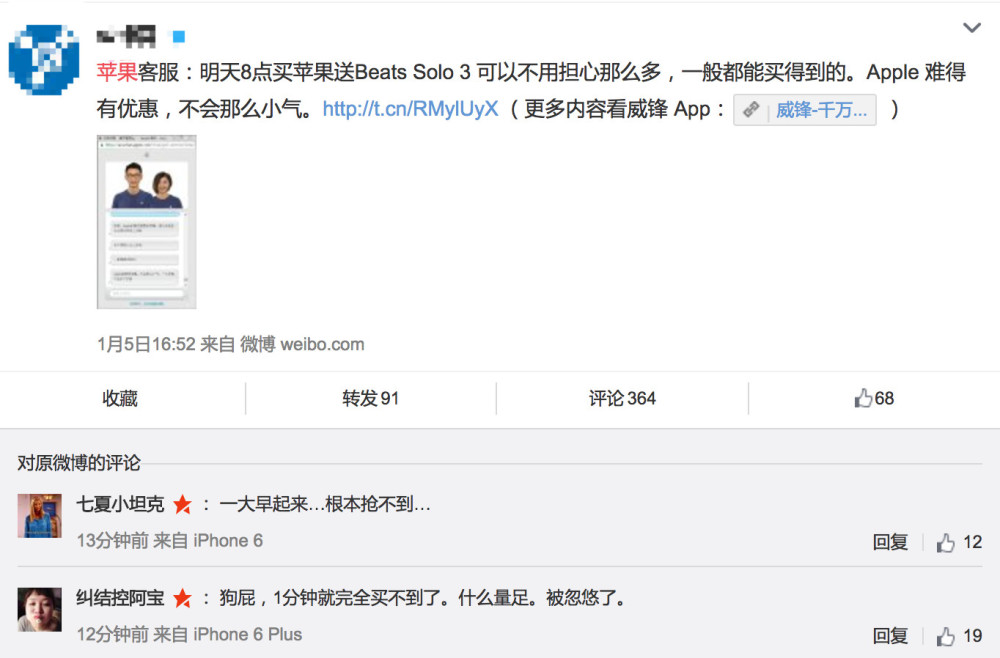
Task: Open the 七夏小坦克 username link
Action: [121, 504]
